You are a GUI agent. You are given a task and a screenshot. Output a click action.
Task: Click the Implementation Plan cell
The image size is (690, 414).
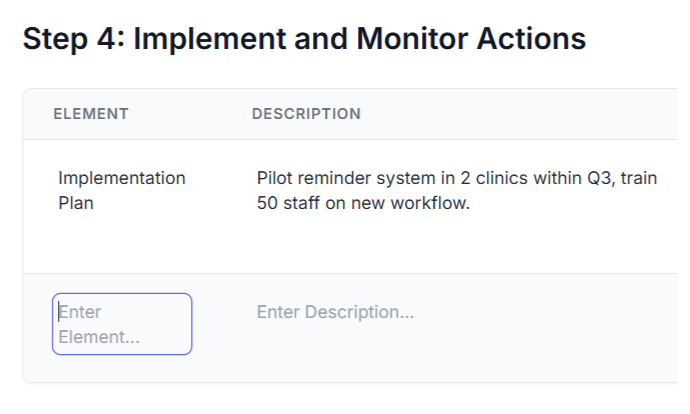pos(121,190)
